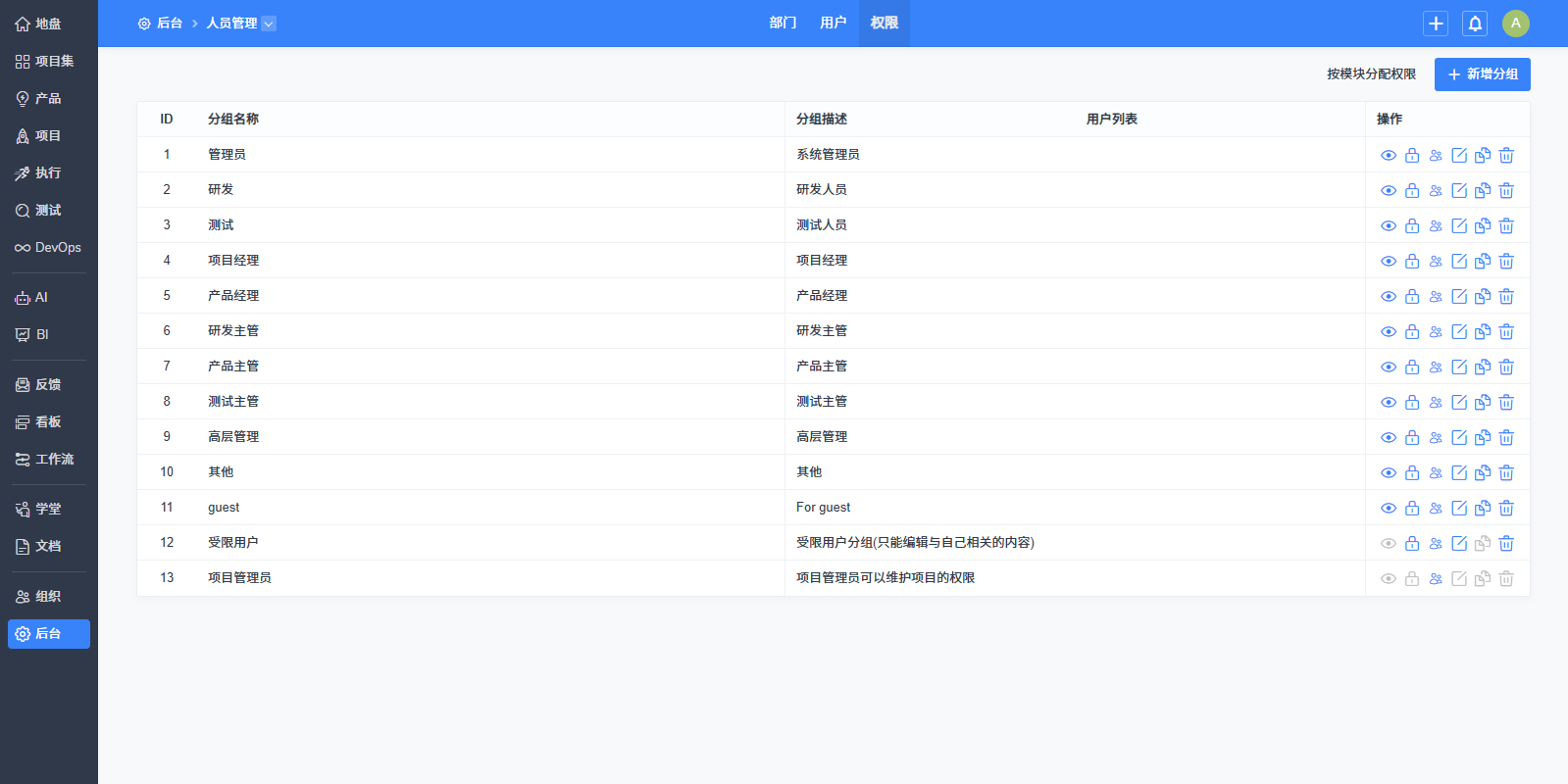Click the lock icon for 受限用户 group
Image resolution: width=1568 pixels, height=784 pixels.
(1412, 543)
